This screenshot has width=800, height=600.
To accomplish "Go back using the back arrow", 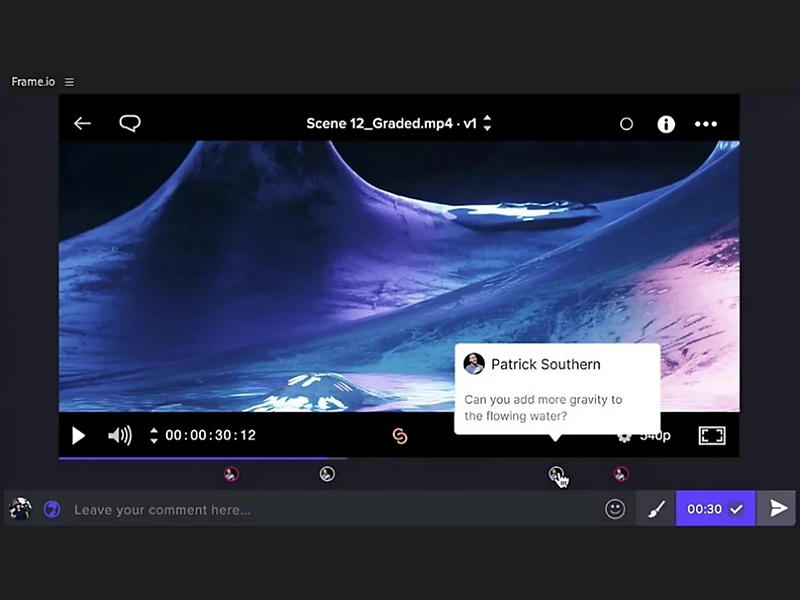I will coord(82,123).
